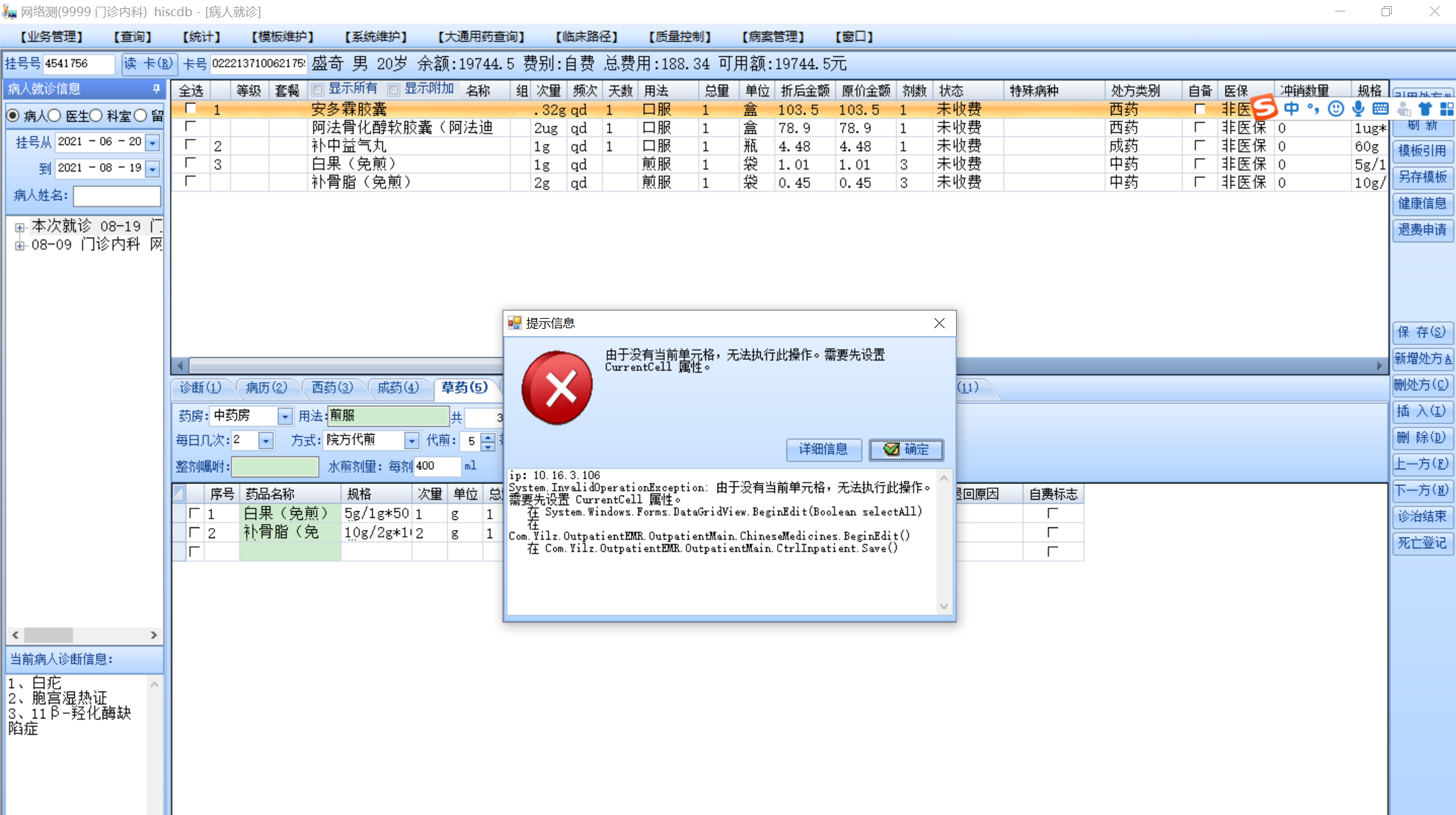Check the 显示所有 checkbox
This screenshot has width=1456, height=815.
318,90
